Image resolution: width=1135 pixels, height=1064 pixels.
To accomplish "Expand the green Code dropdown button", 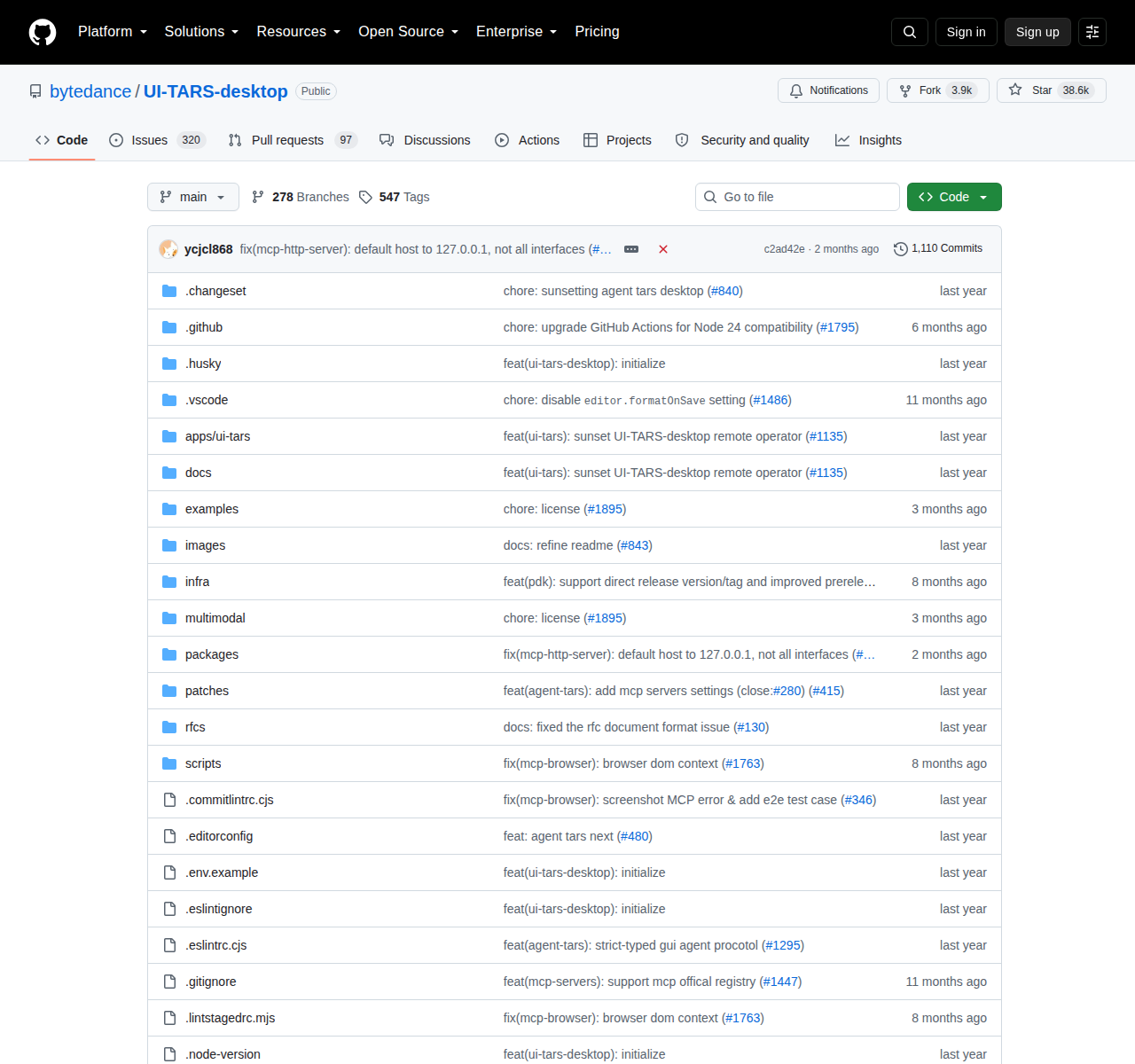I will pos(954,197).
